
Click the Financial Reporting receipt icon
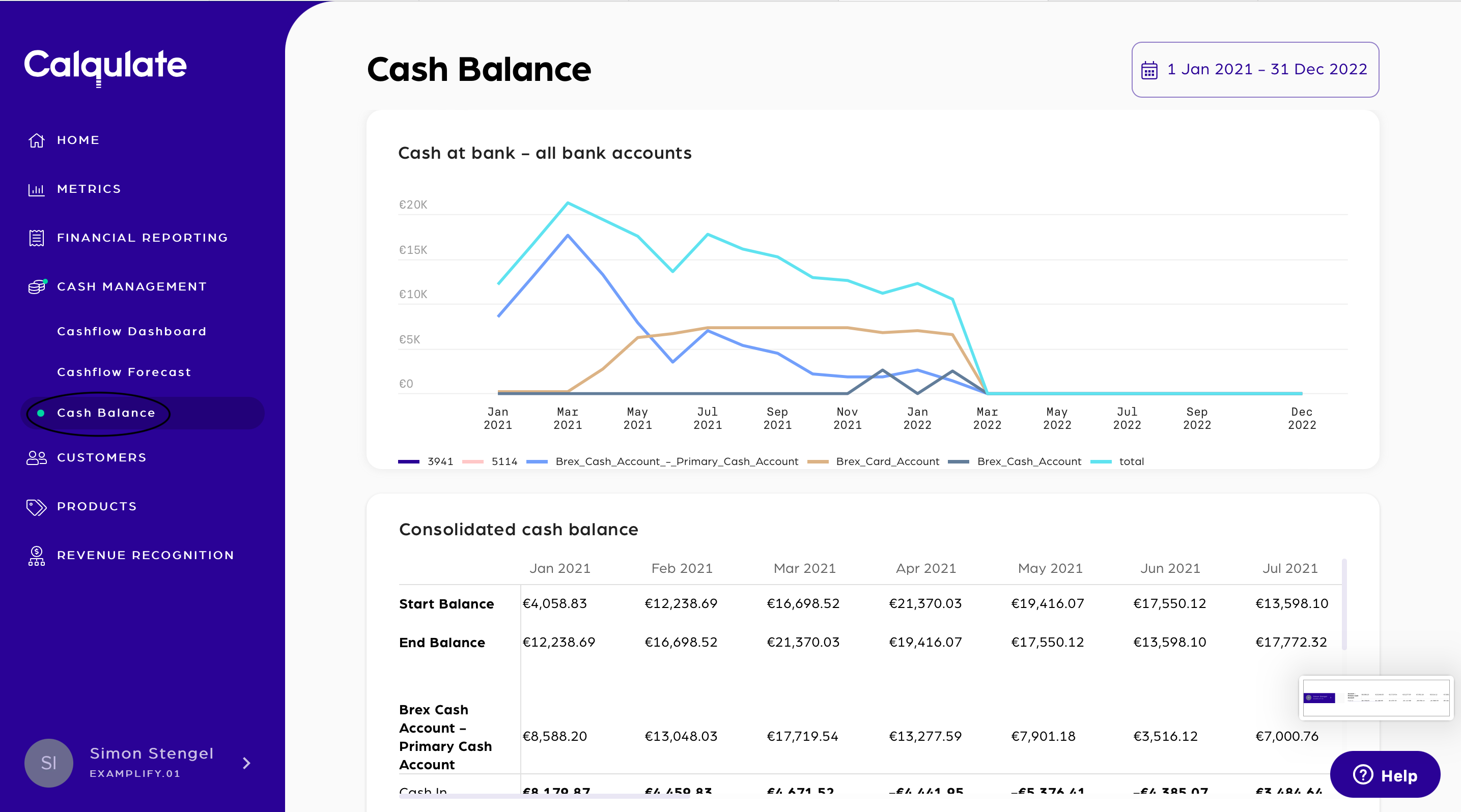pos(36,238)
